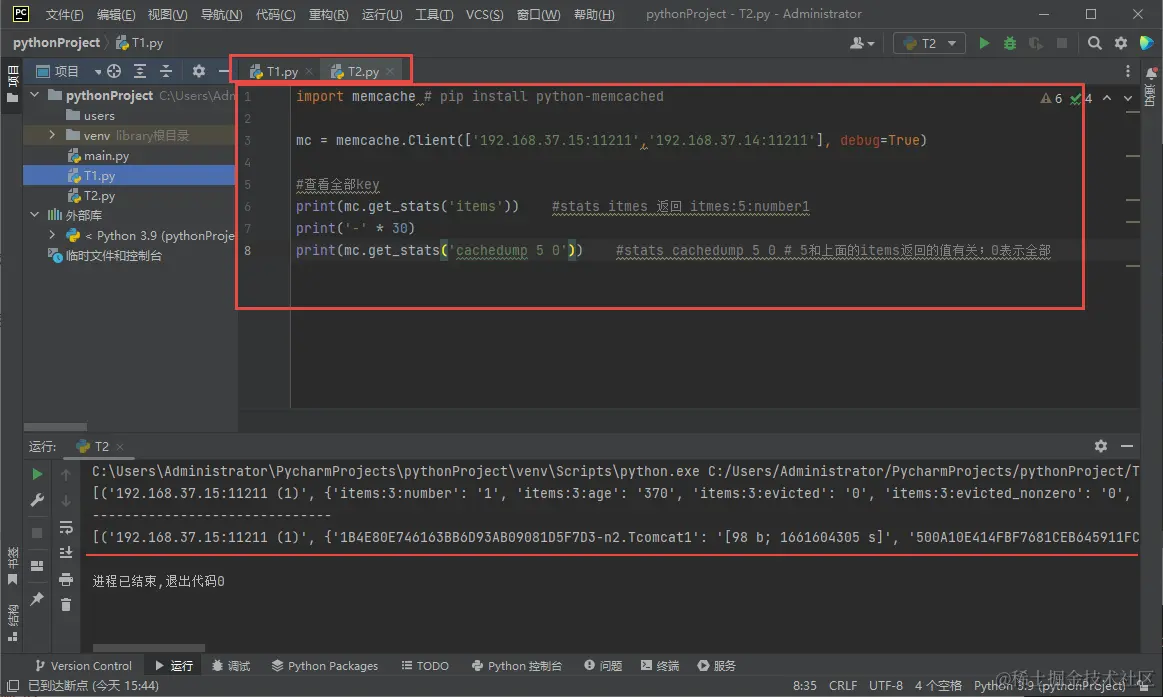Open the TODO tool window

click(x=425, y=666)
